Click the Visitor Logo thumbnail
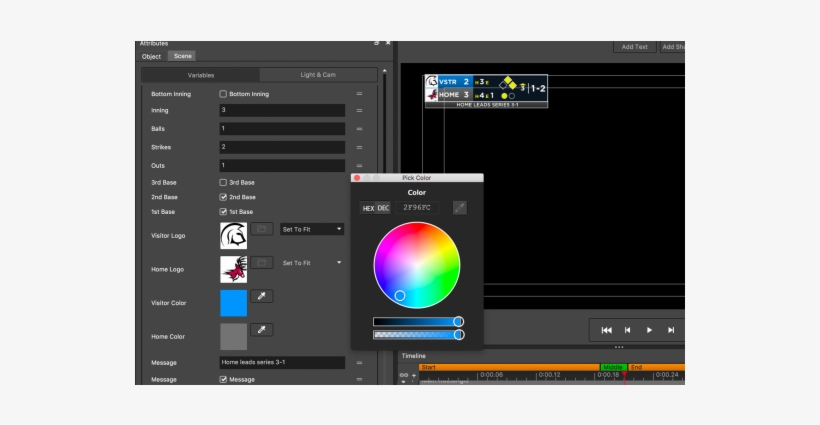Screen dimensions: 820x425 tap(234, 236)
